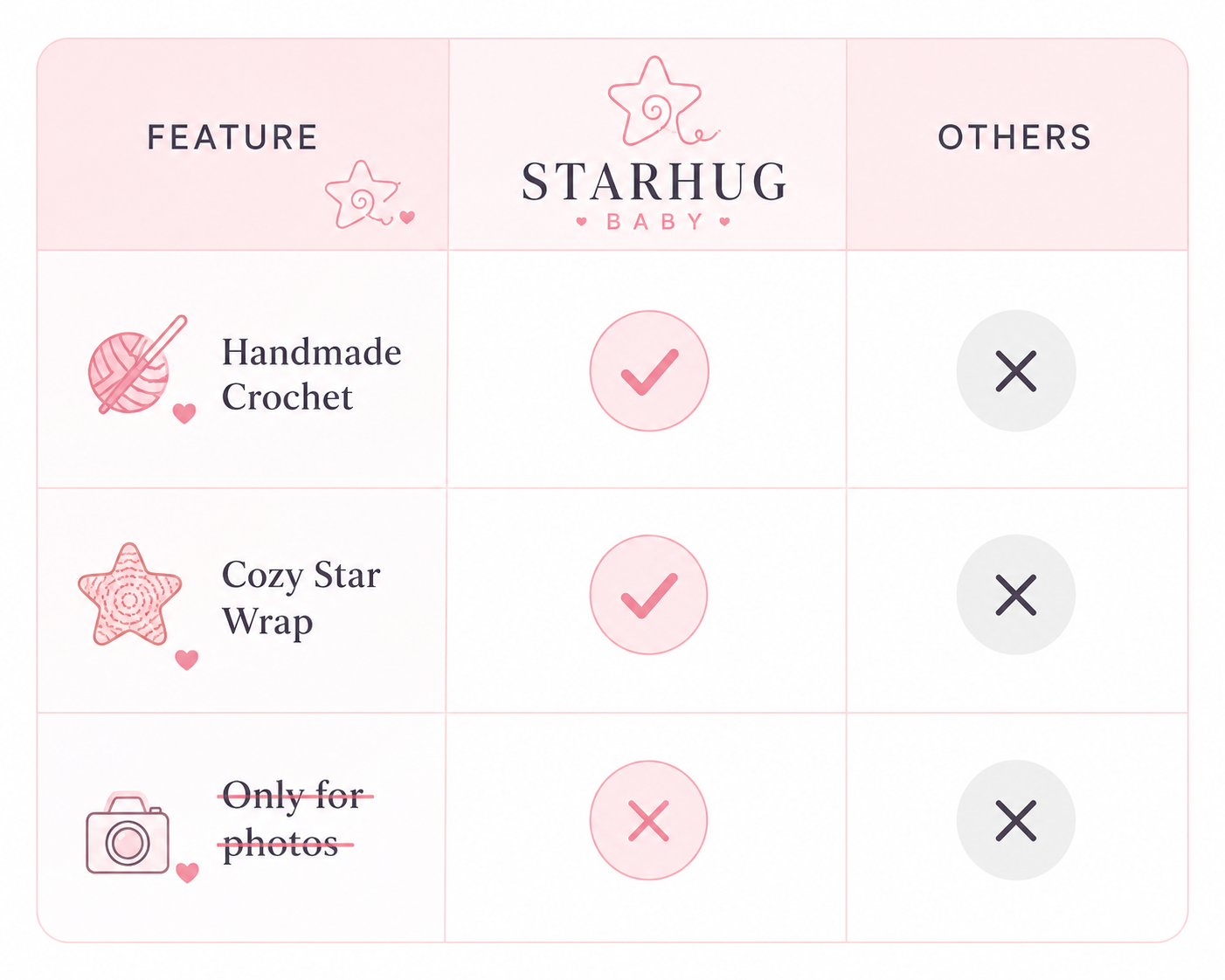Click the Starhug star logo above brand name
1225x980 pixels.
click(x=661, y=101)
